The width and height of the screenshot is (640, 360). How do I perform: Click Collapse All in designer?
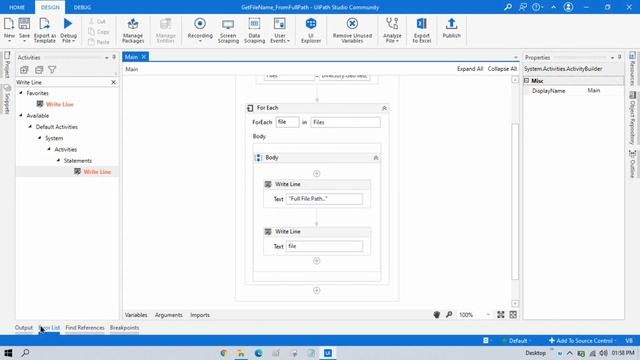click(x=502, y=69)
